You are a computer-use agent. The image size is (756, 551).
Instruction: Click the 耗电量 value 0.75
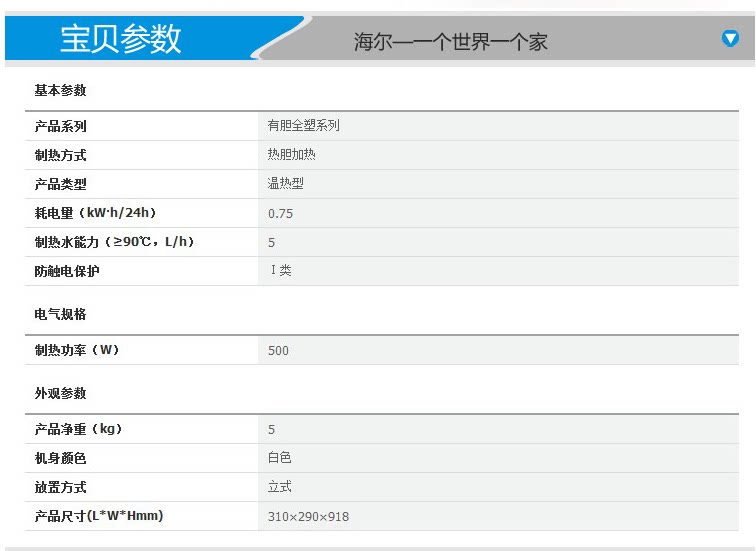point(280,213)
